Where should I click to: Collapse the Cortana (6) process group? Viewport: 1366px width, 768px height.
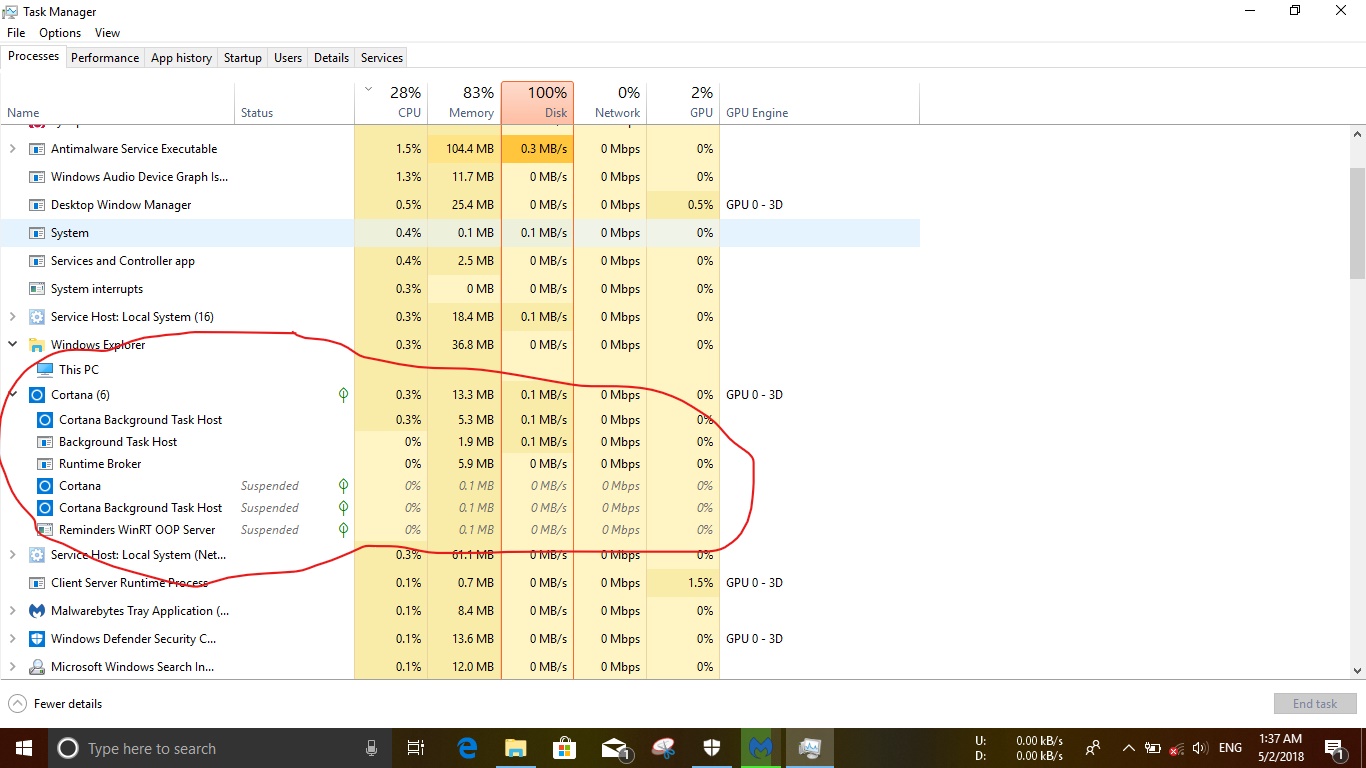click(13, 395)
